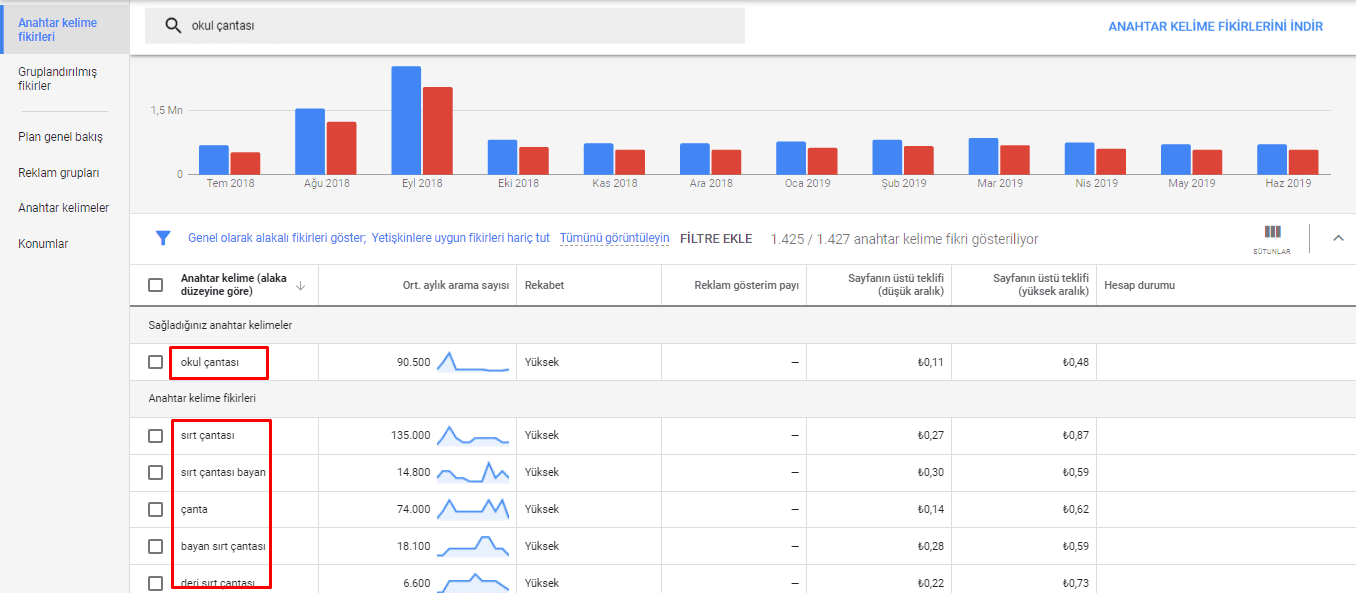
Task: Select the deri sırt çantası checkbox
Action: pyautogui.click(x=155, y=583)
